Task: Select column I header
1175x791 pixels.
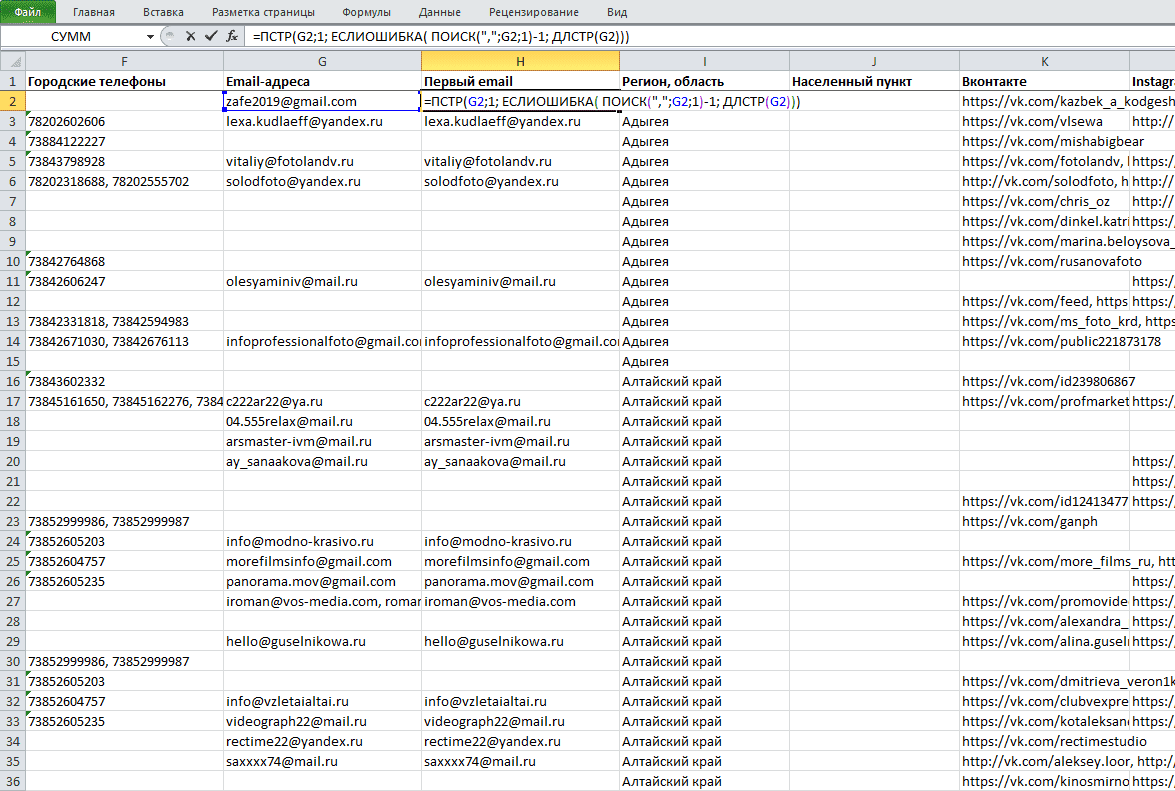Action: pos(704,61)
